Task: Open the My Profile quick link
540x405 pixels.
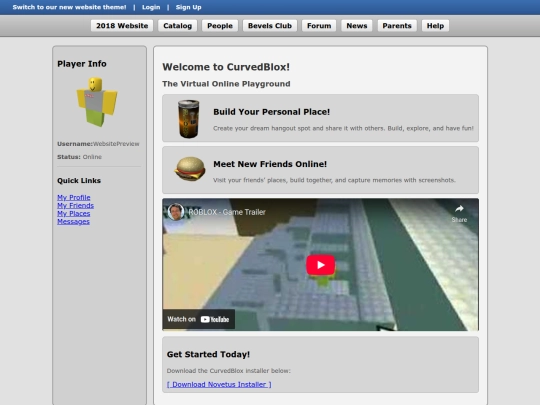Action: tap(74, 197)
